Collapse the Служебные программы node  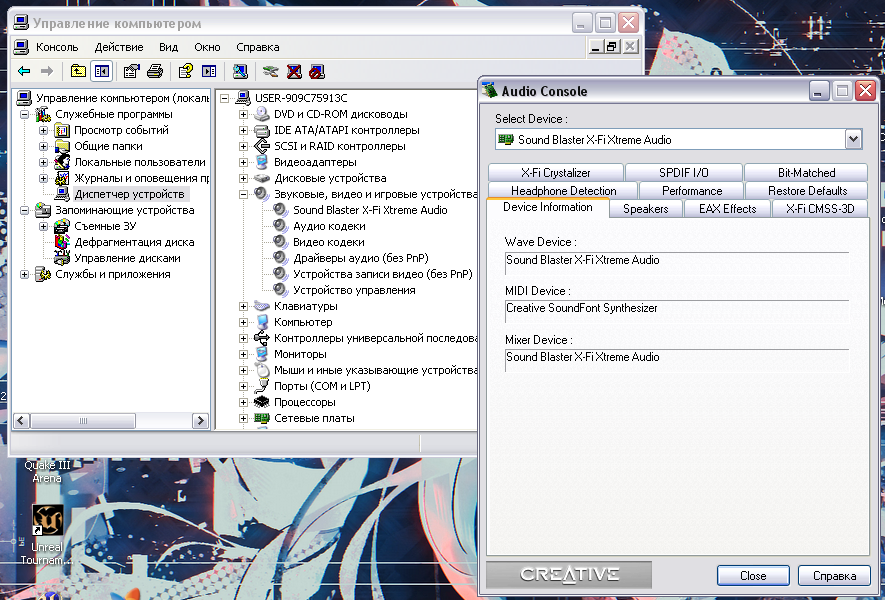coord(24,114)
